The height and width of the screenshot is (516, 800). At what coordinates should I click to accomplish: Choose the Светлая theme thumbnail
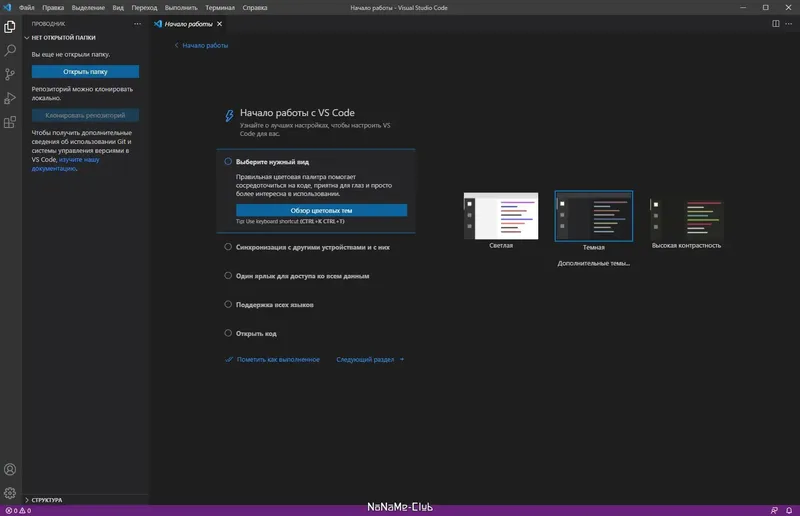coord(501,216)
